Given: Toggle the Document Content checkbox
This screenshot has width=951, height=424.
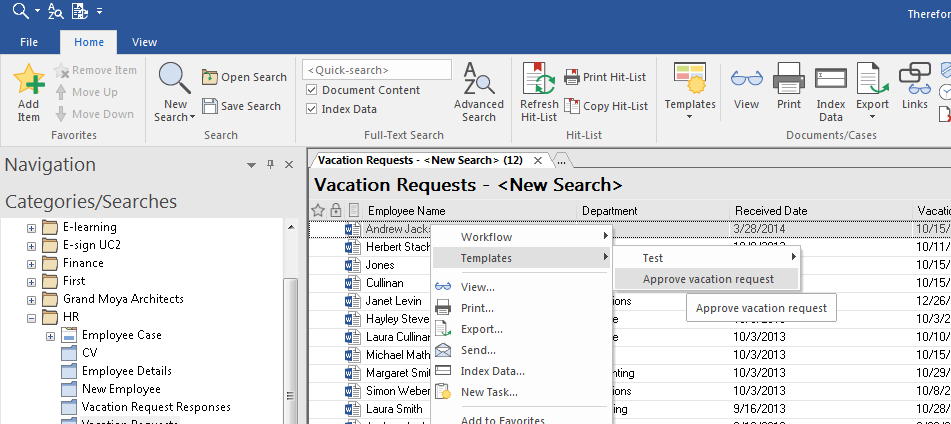Looking at the screenshot, I should [312, 90].
